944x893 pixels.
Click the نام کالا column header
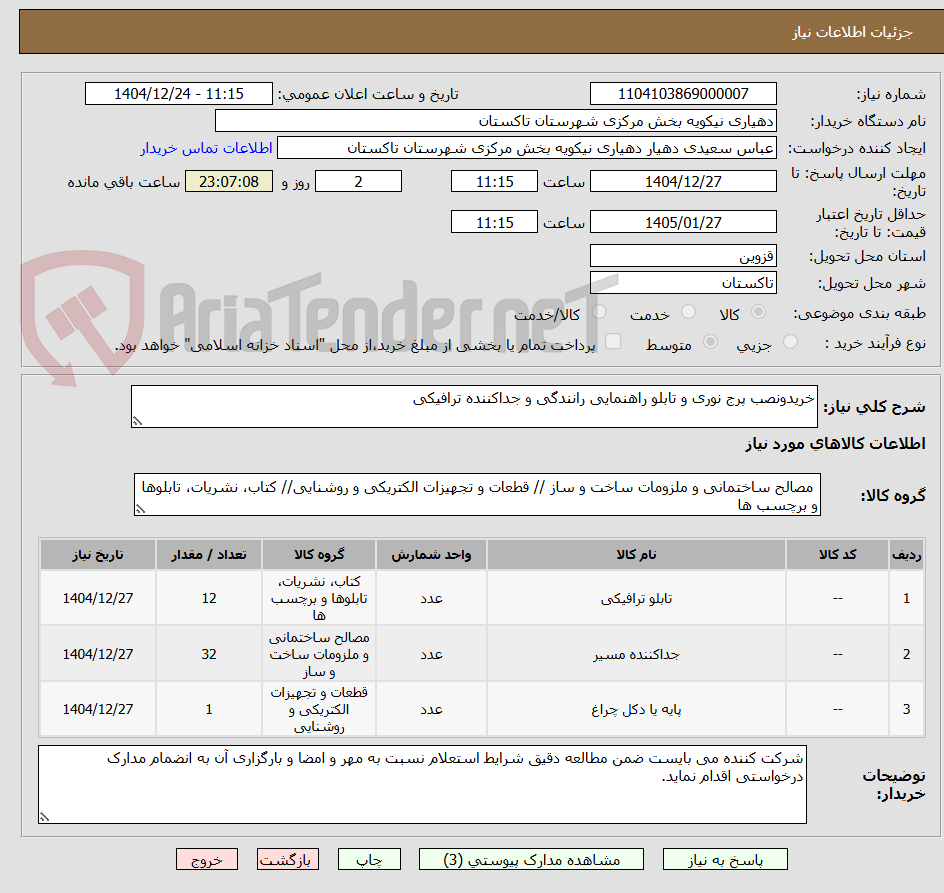click(x=636, y=555)
